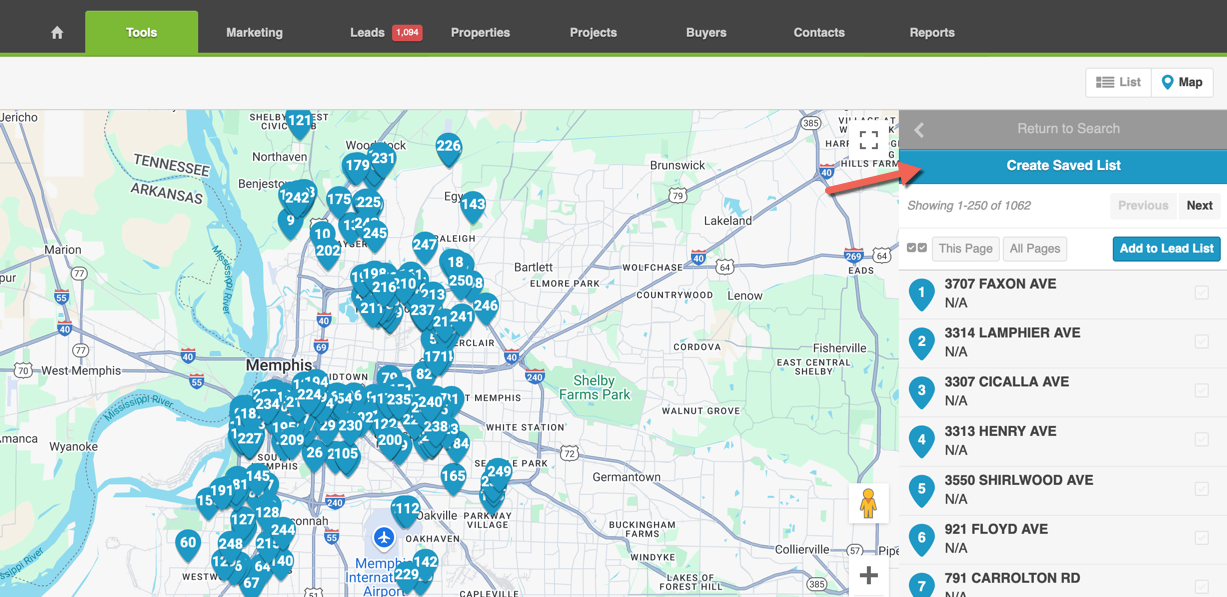This screenshot has height=597, width=1227.
Task: Switch to List view
Action: pyautogui.click(x=1119, y=82)
